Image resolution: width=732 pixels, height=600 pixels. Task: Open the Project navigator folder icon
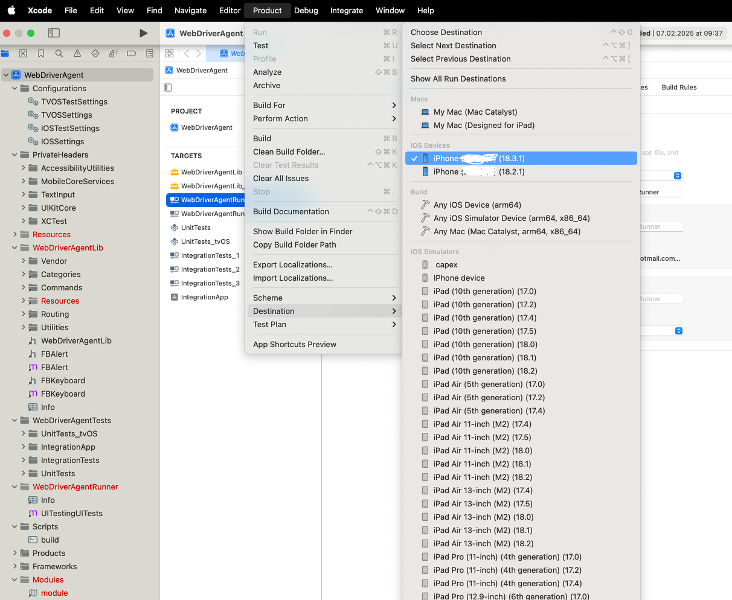point(5,54)
